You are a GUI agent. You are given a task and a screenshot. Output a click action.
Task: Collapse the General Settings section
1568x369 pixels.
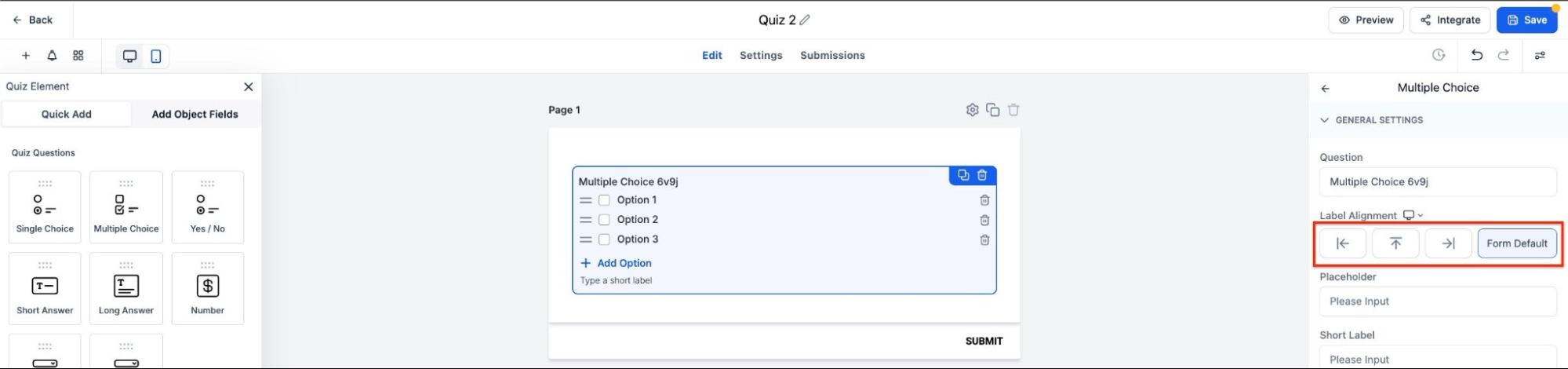(1325, 120)
